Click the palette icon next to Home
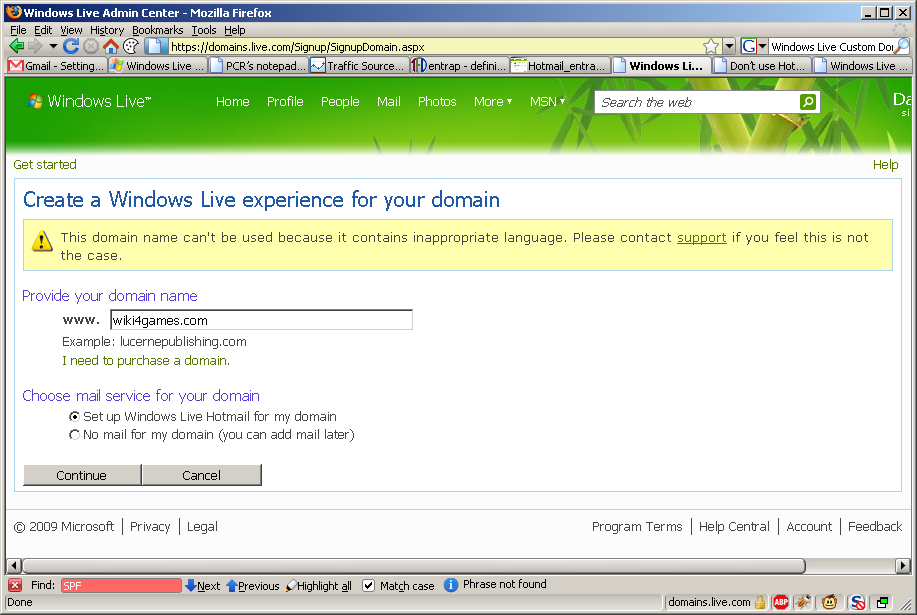The height and width of the screenshot is (615, 917). [x=131, y=46]
